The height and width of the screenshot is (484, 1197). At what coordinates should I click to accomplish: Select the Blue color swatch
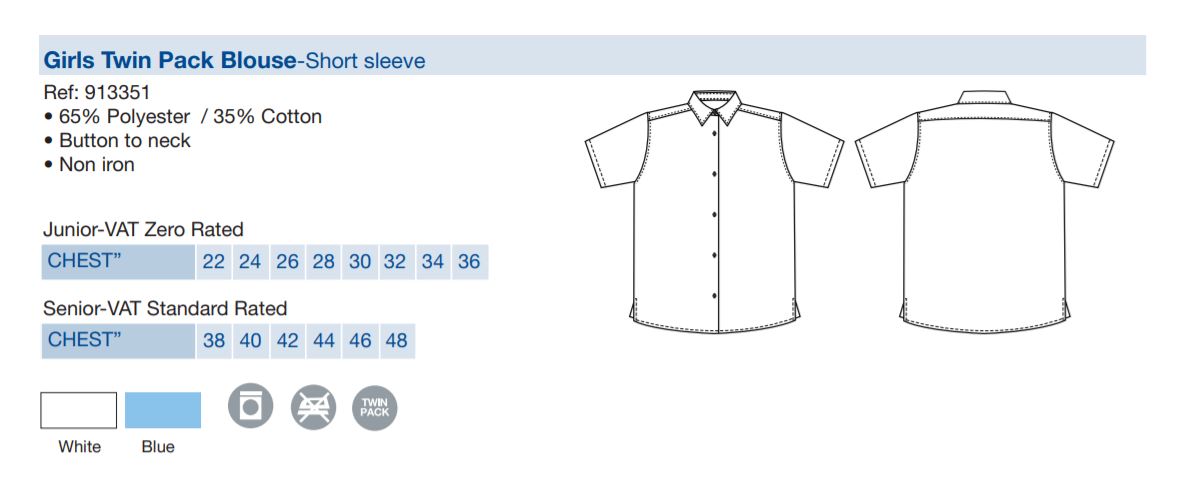pyautogui.click(x=163, y=410)
